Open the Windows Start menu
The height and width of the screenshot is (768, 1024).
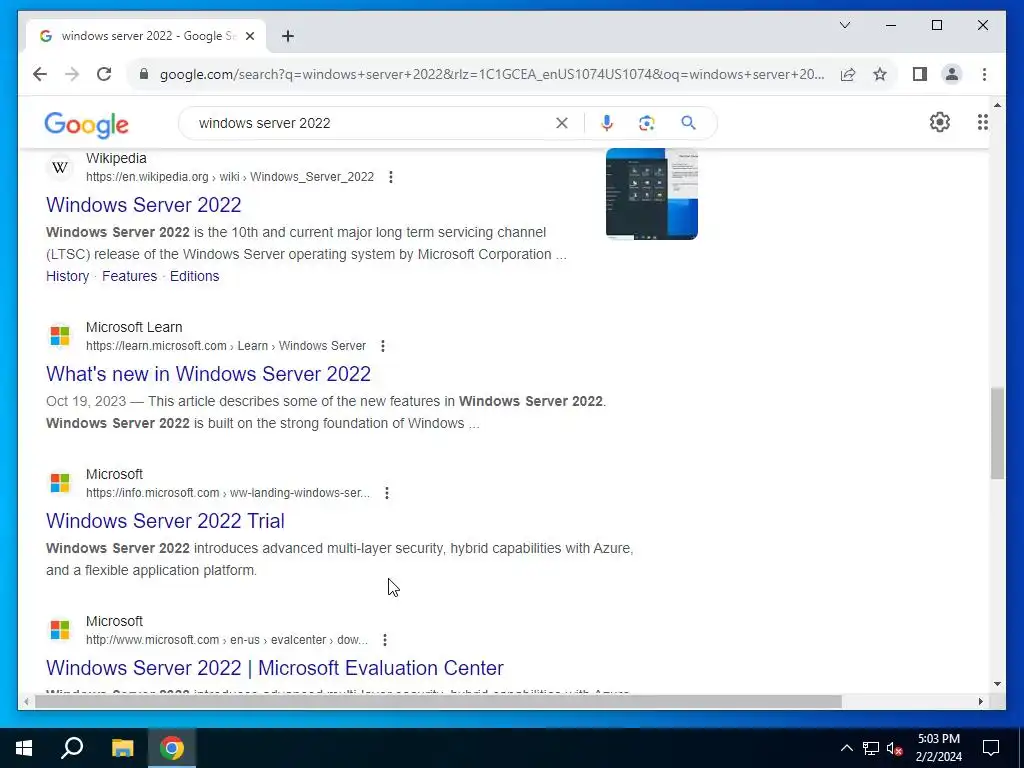tap(24, 748)
